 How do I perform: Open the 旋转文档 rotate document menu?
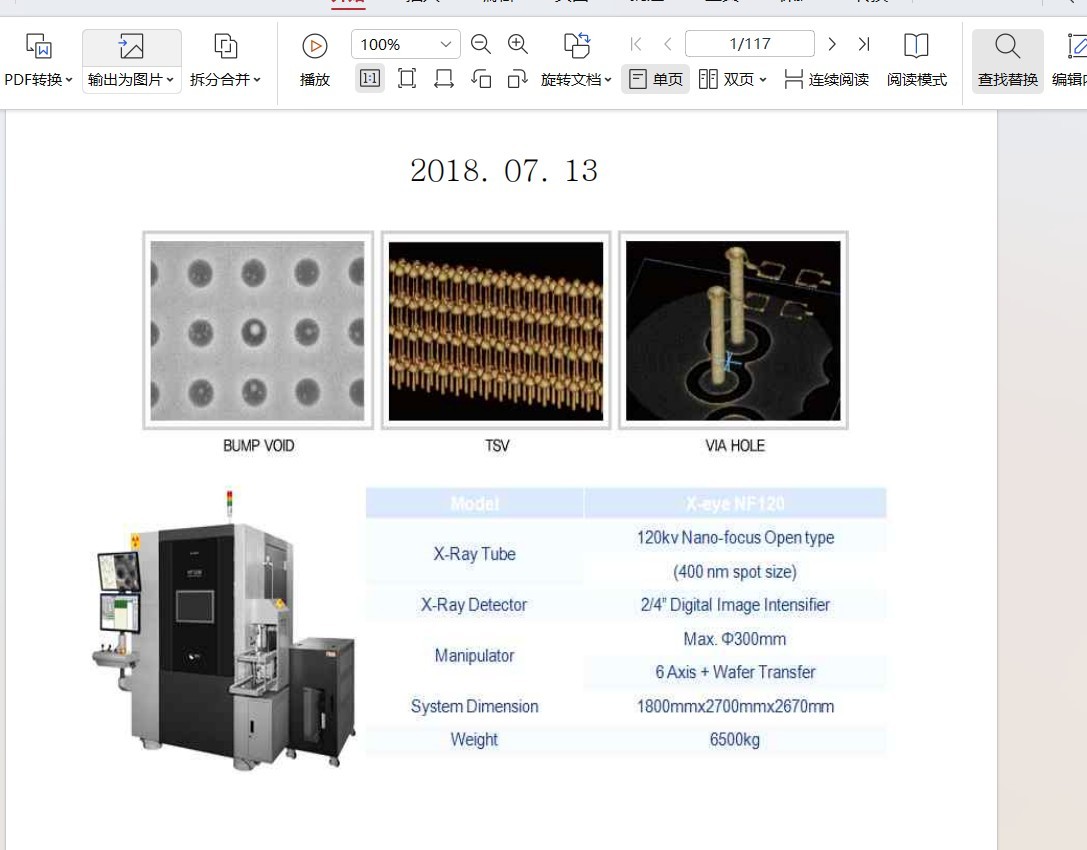(x=576, y=61)
